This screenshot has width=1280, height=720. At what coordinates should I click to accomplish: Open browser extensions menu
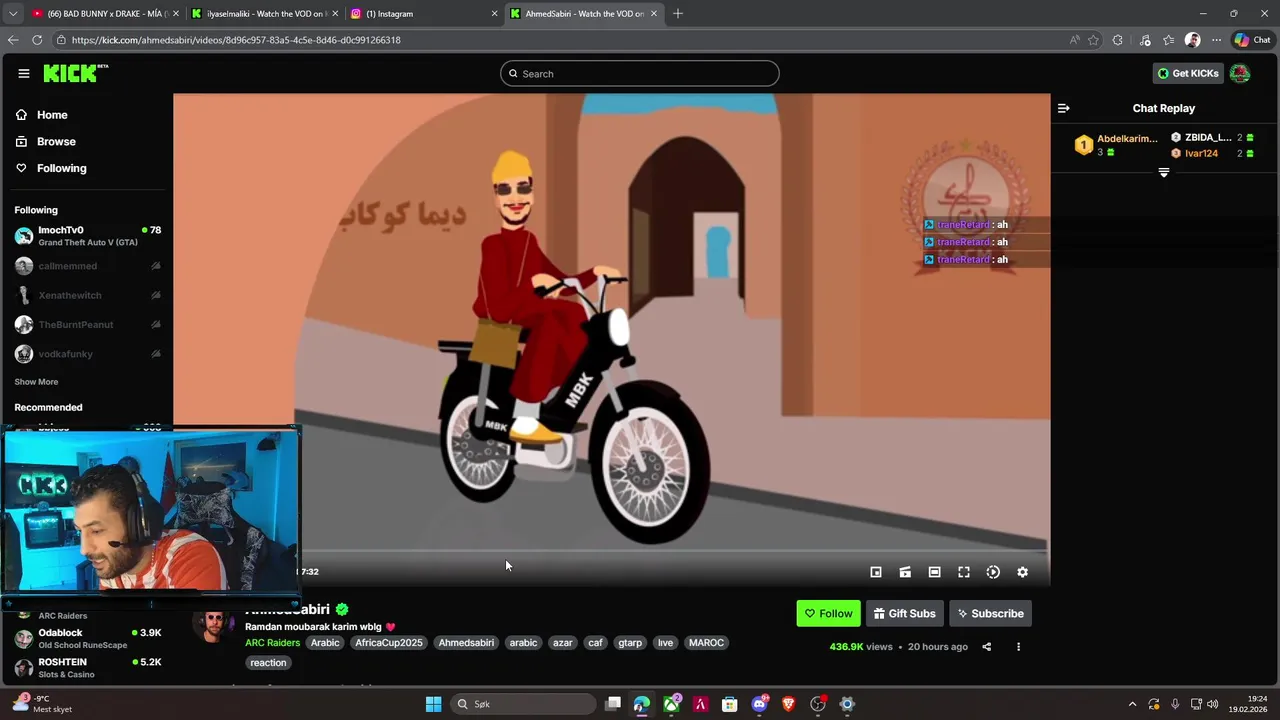point(1118,40)
